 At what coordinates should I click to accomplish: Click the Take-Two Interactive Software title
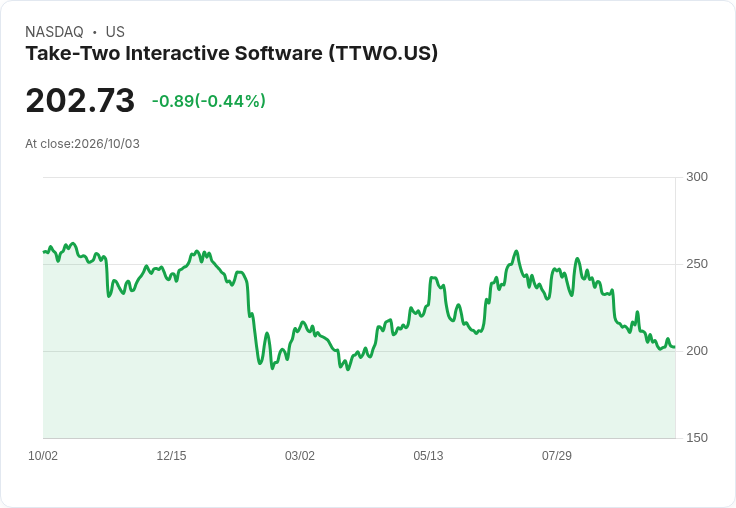point(231,53)
